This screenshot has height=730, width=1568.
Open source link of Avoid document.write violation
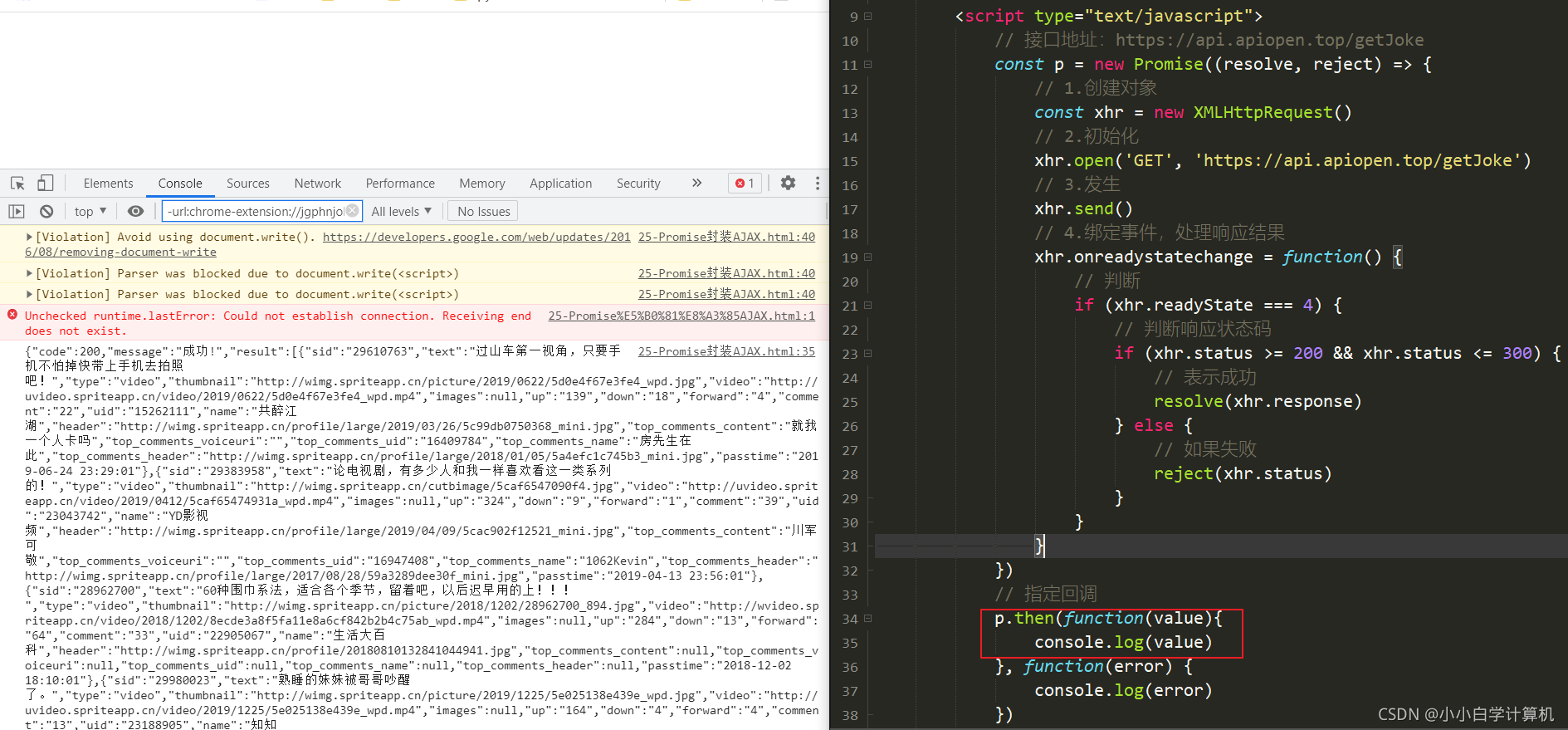pyautogui.click(x=726, y=237)
